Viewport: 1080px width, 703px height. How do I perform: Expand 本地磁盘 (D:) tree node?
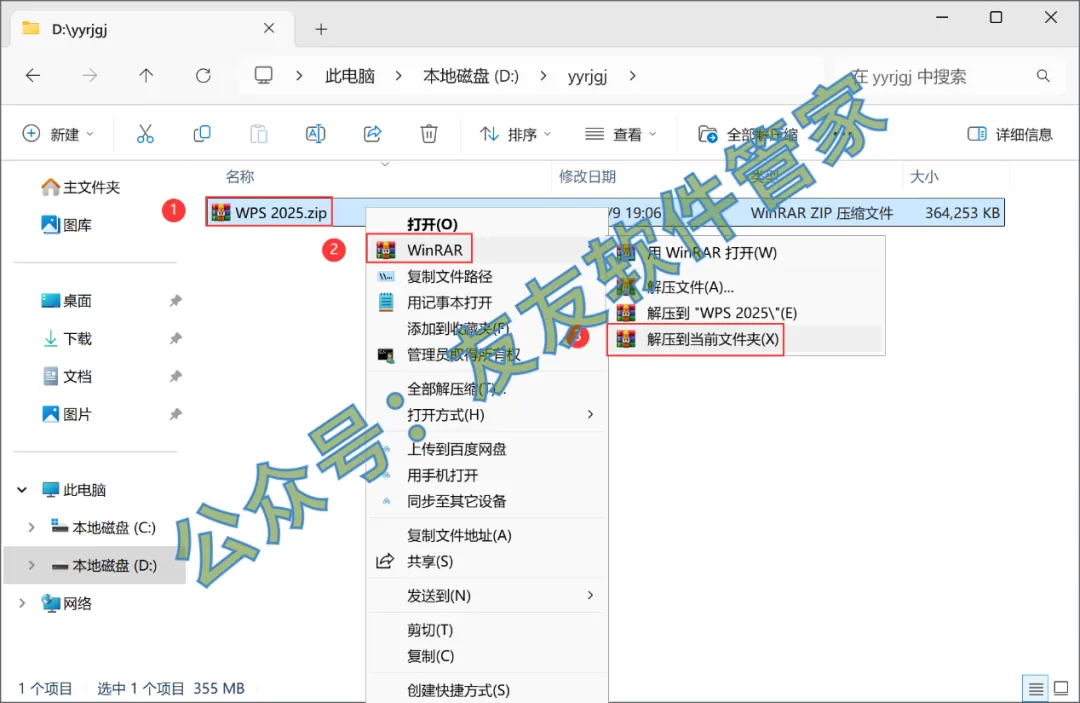(31, 566)
